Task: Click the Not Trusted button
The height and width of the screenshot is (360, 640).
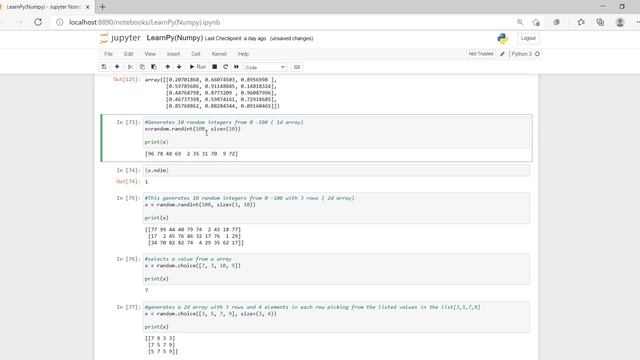Action: point(481,54)
